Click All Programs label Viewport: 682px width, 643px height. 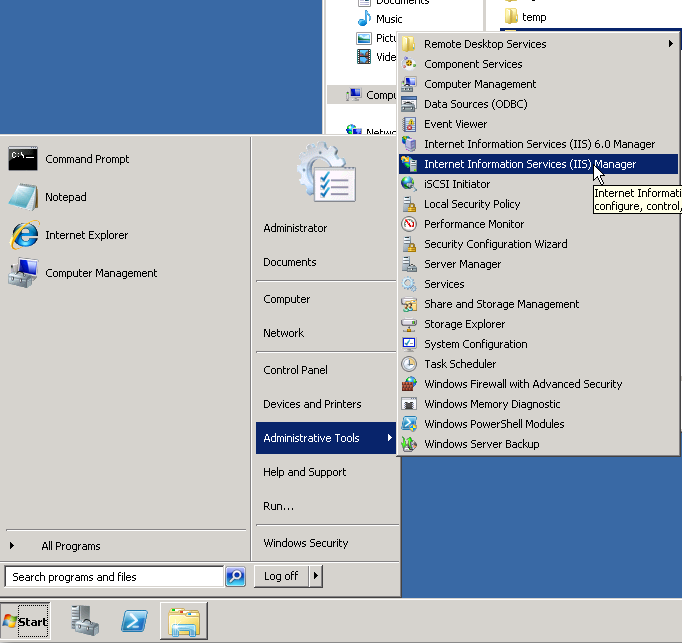[x=71, y=546]
